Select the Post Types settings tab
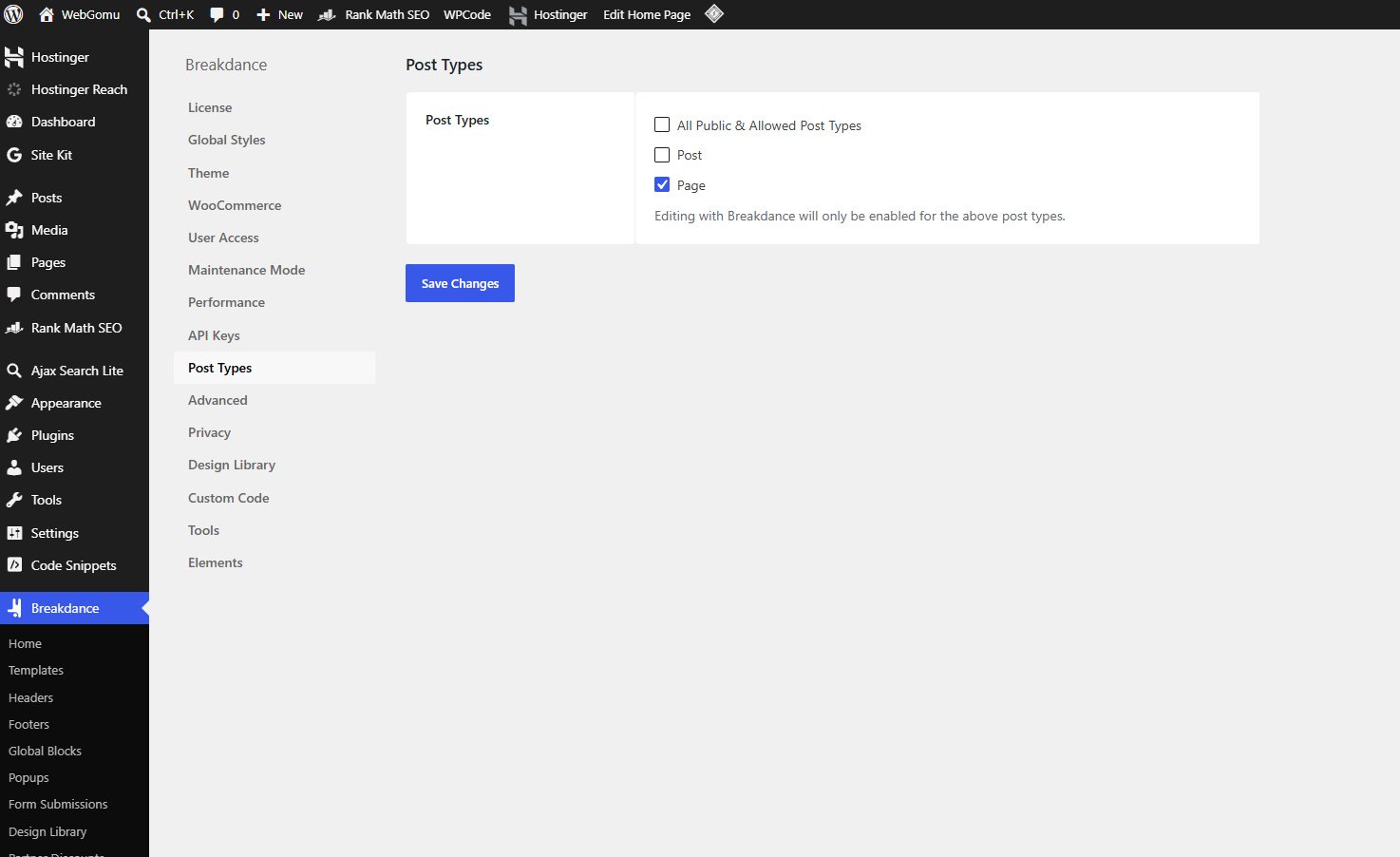Screen dimensions: 1400x857 274,368
